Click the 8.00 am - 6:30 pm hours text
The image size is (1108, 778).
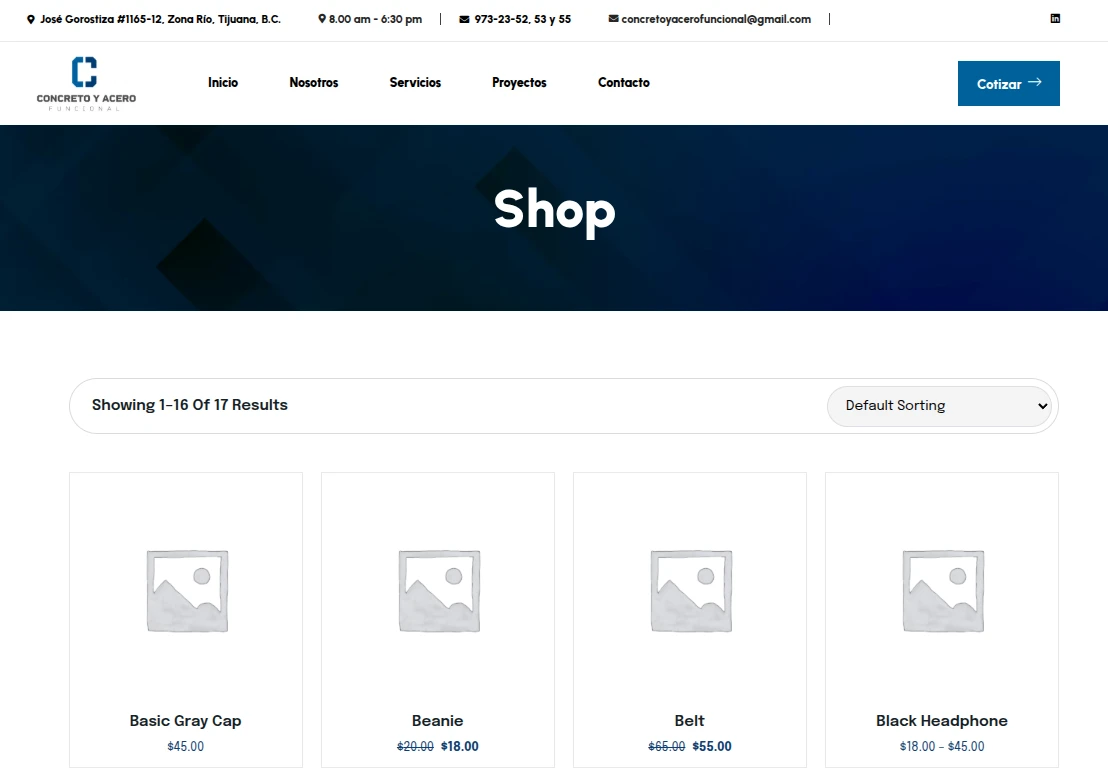coord(375,19)
